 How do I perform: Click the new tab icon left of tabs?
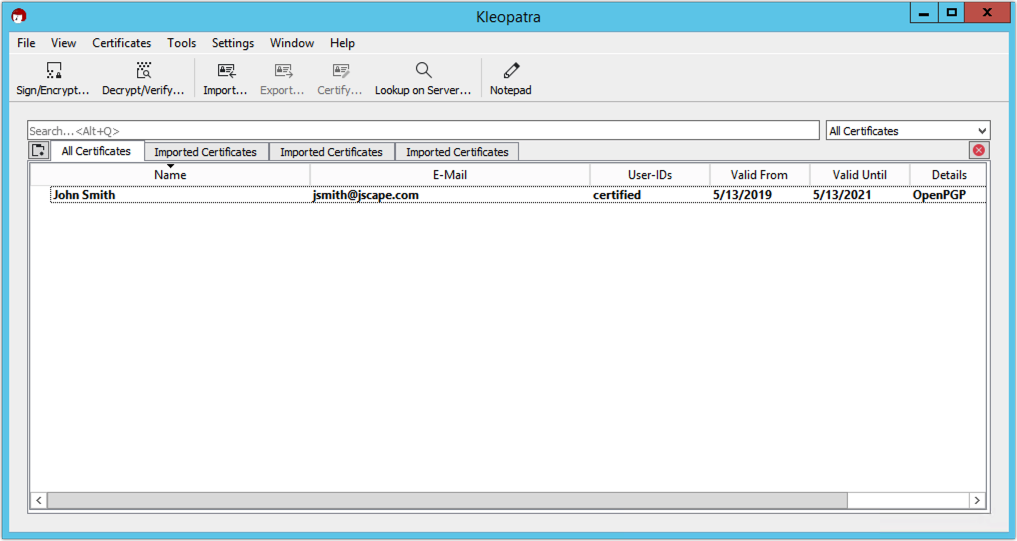point(38,151)
